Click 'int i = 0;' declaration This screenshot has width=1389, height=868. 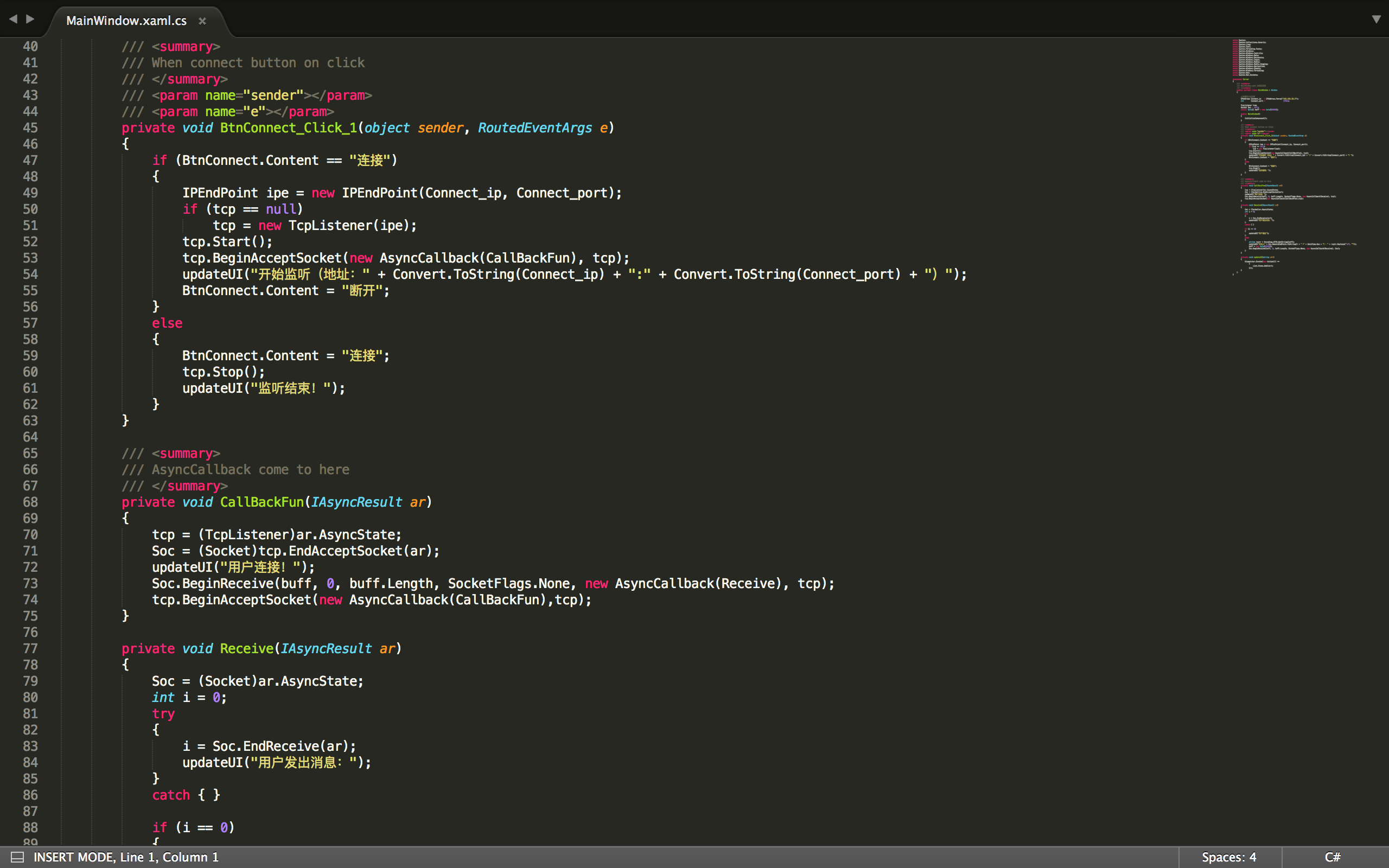click(x=189, y=698)
